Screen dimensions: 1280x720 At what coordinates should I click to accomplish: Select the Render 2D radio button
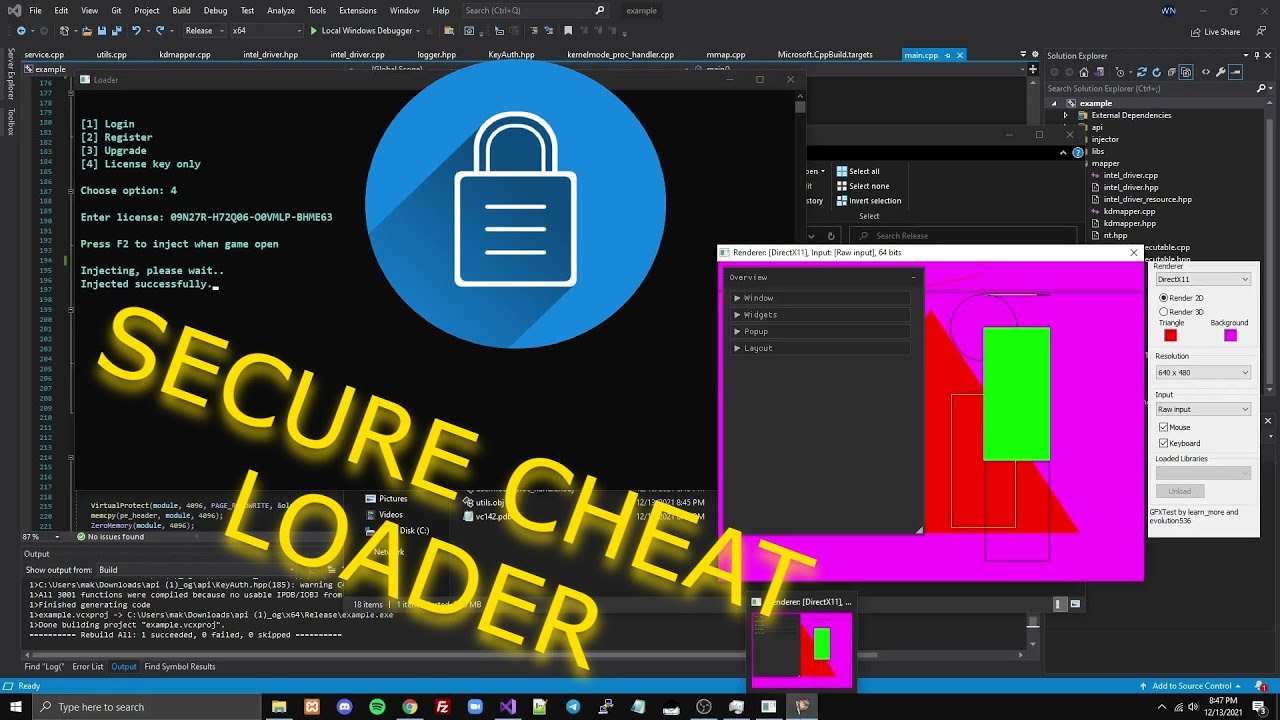coord(1163,298)
